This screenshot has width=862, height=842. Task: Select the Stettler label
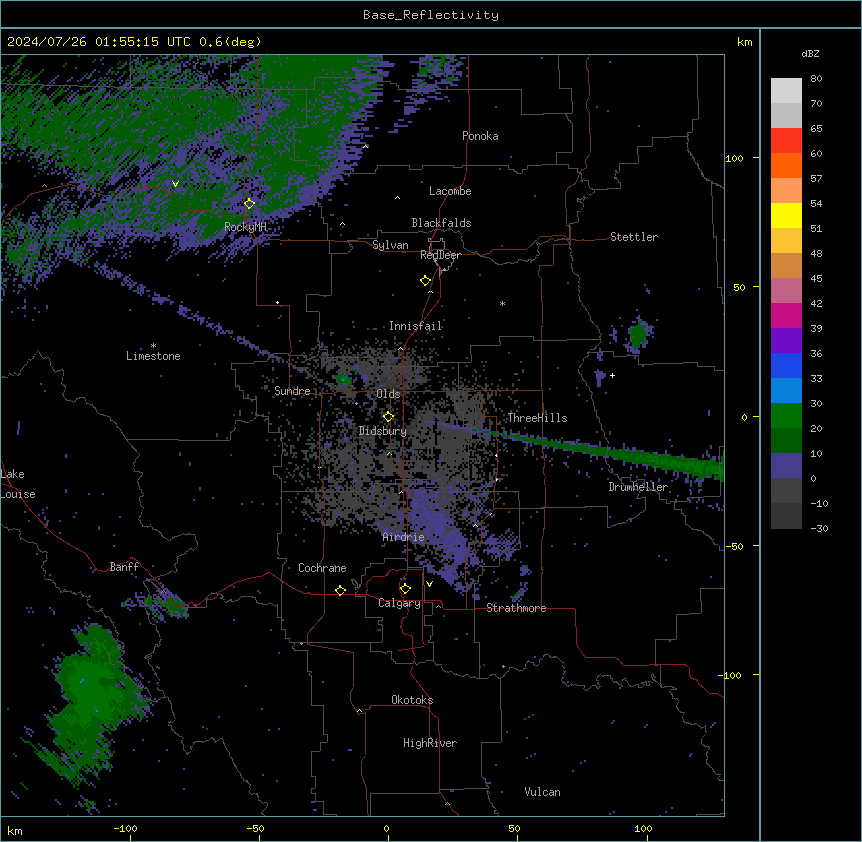[x=634, y=237]
